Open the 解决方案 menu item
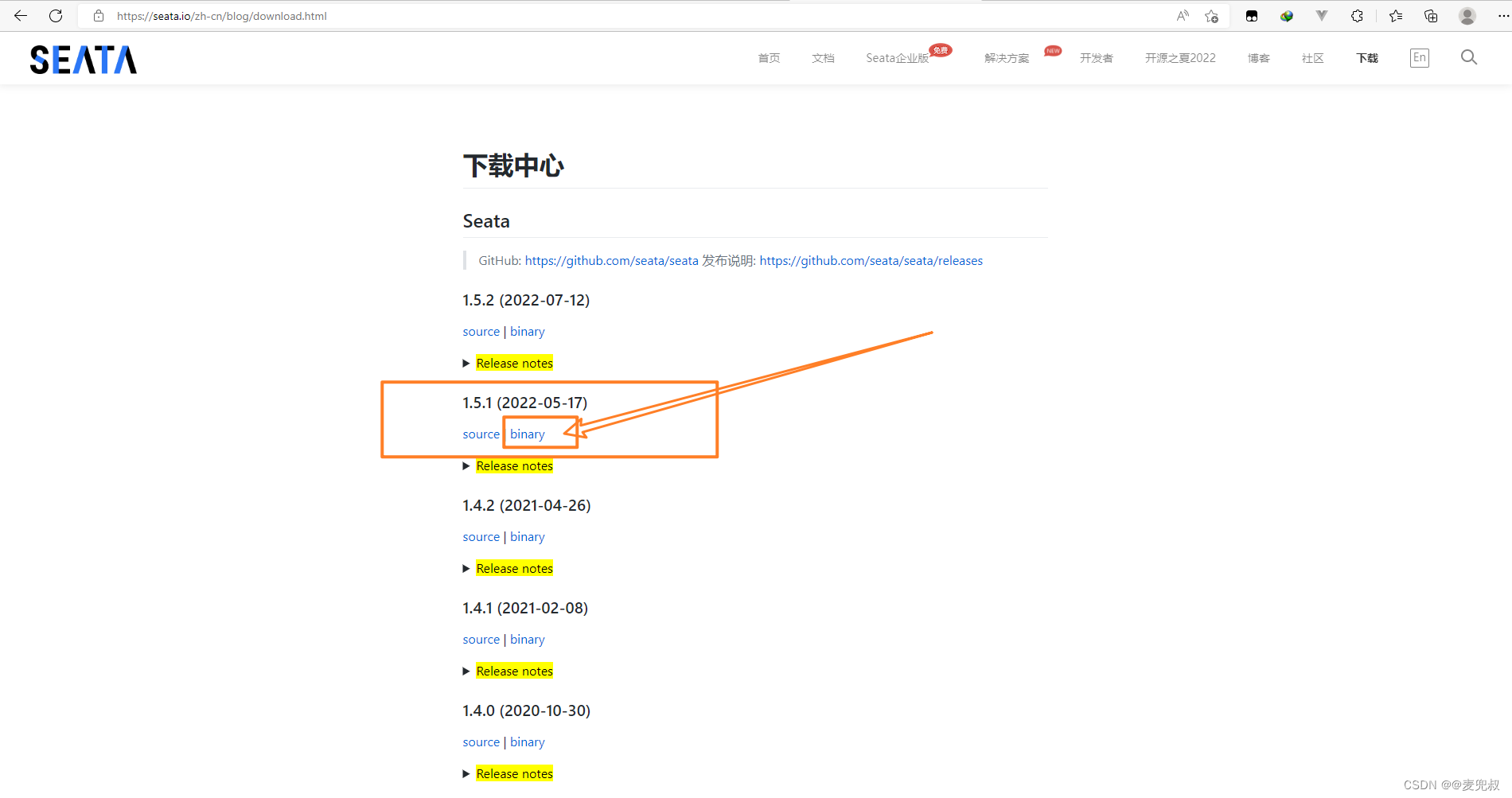 click(1005, 57)
